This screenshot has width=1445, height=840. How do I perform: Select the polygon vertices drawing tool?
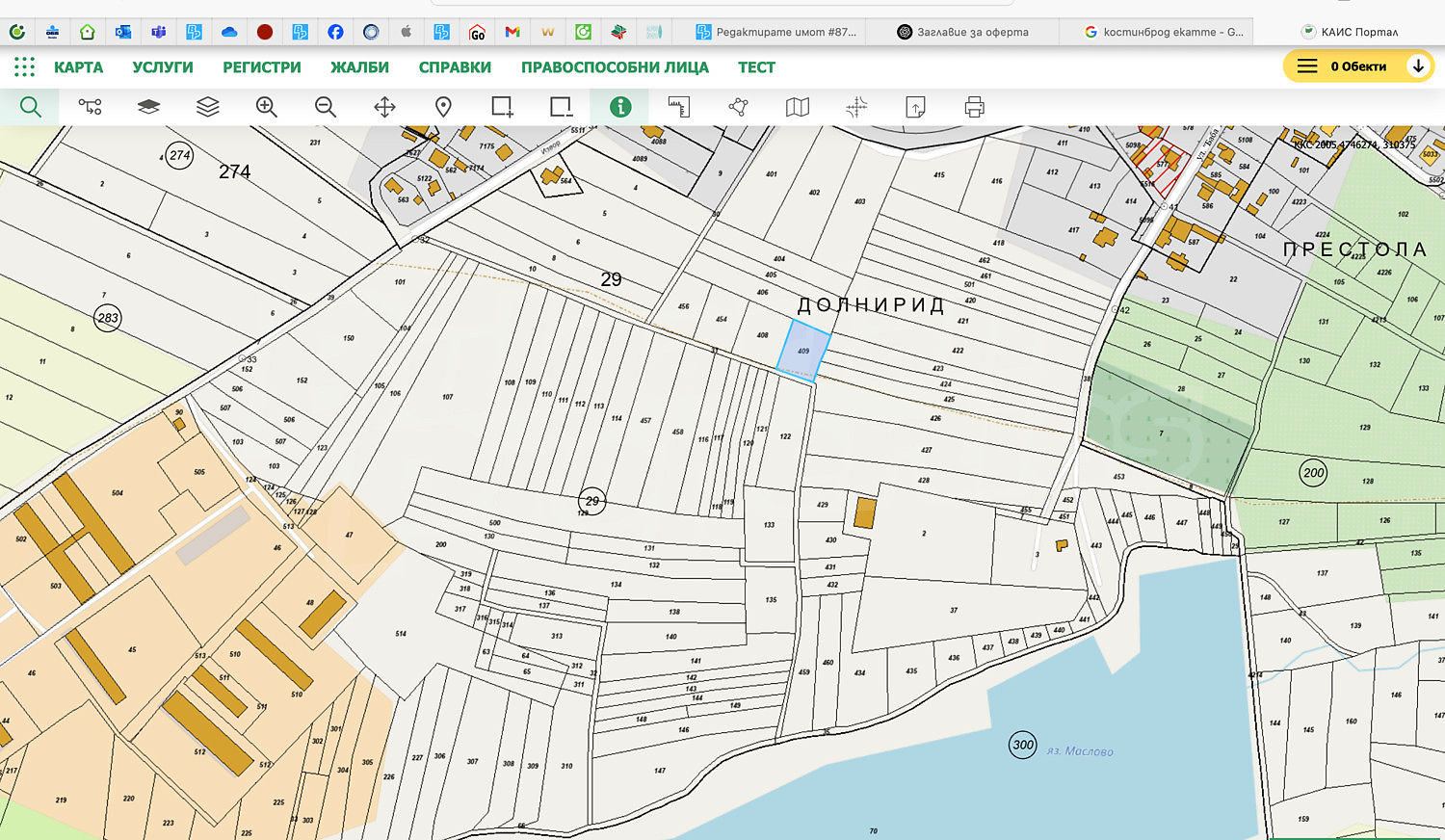(738, 107)
